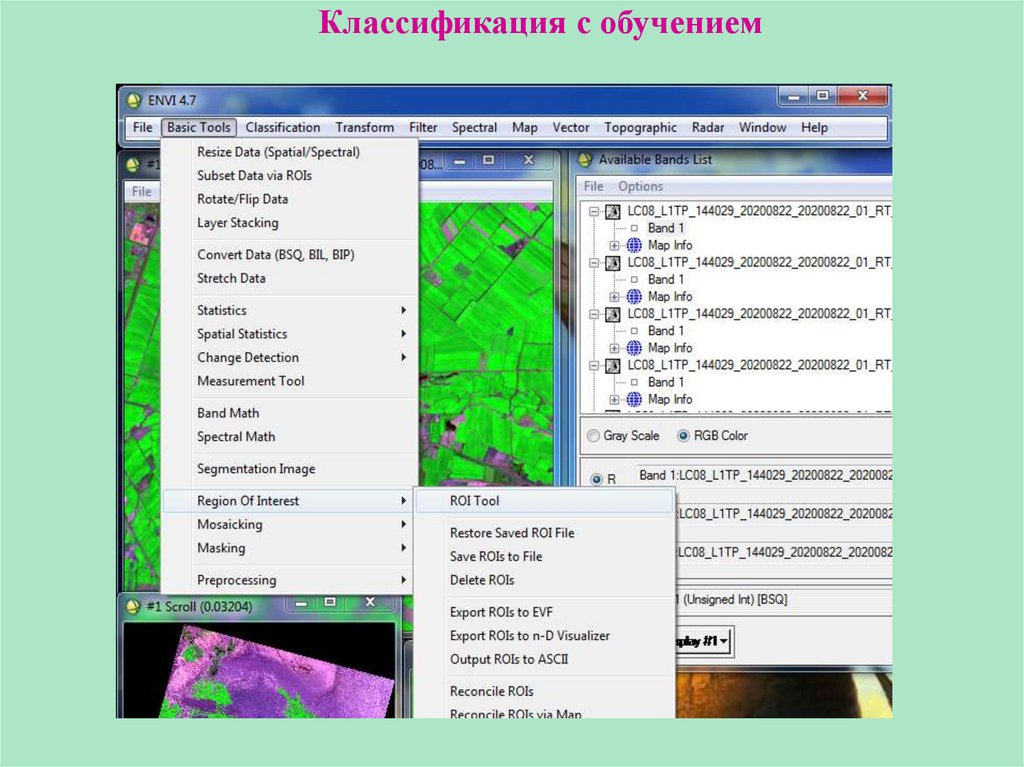Screen dimensions: 1024x767
Task: Open the Transform menu
Action: pyautogui.click(x=364, y=127)
